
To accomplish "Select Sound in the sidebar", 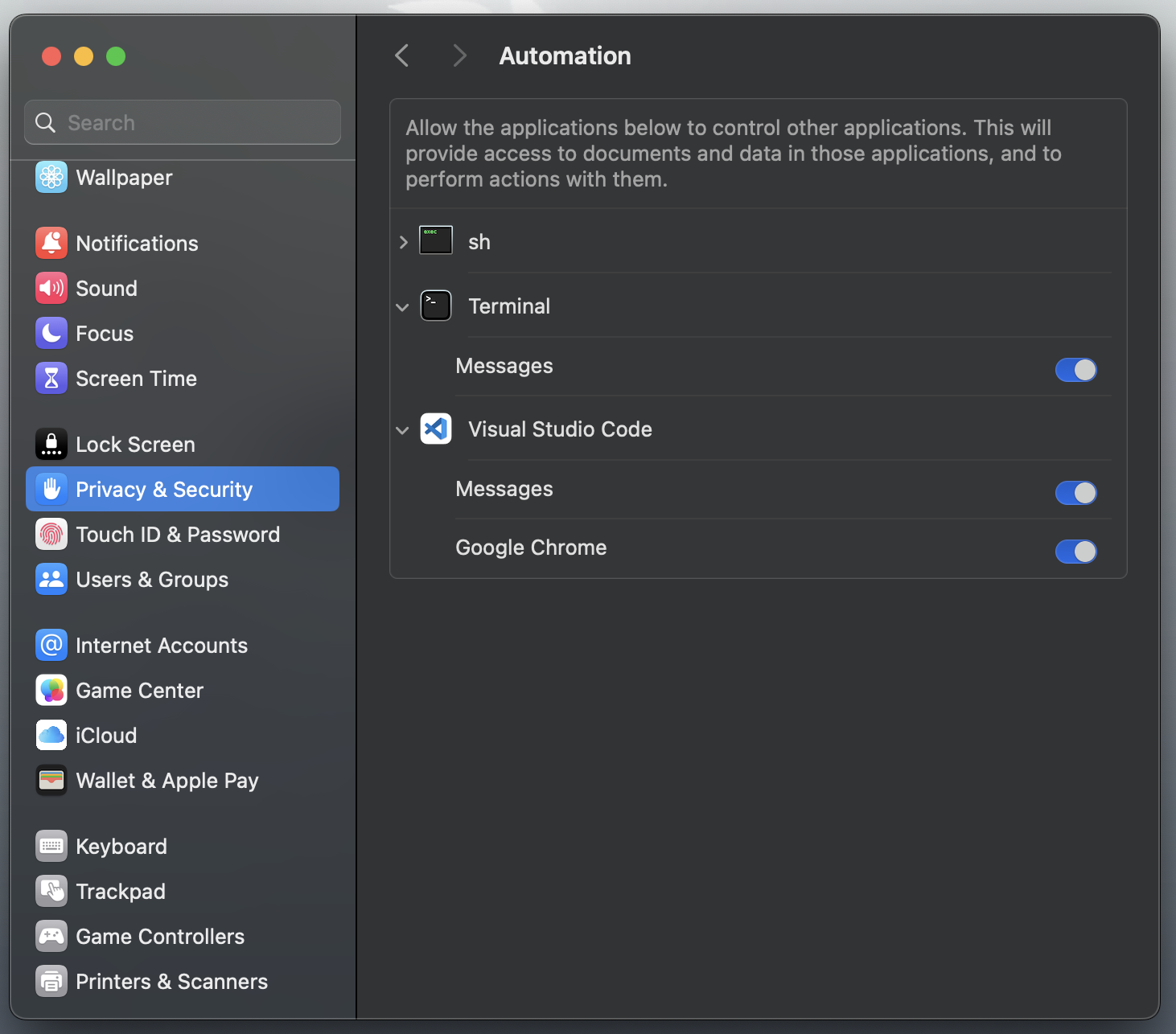I will pyautogui.click(x=106, y=289).
